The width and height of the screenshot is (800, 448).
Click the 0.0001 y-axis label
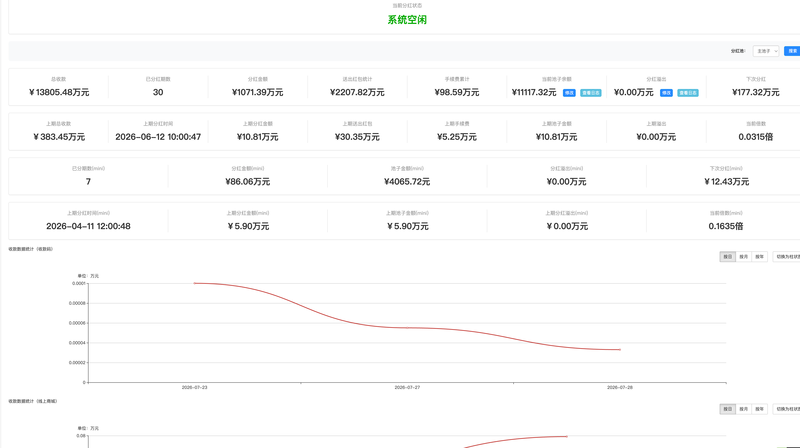[x=79, y=283]
